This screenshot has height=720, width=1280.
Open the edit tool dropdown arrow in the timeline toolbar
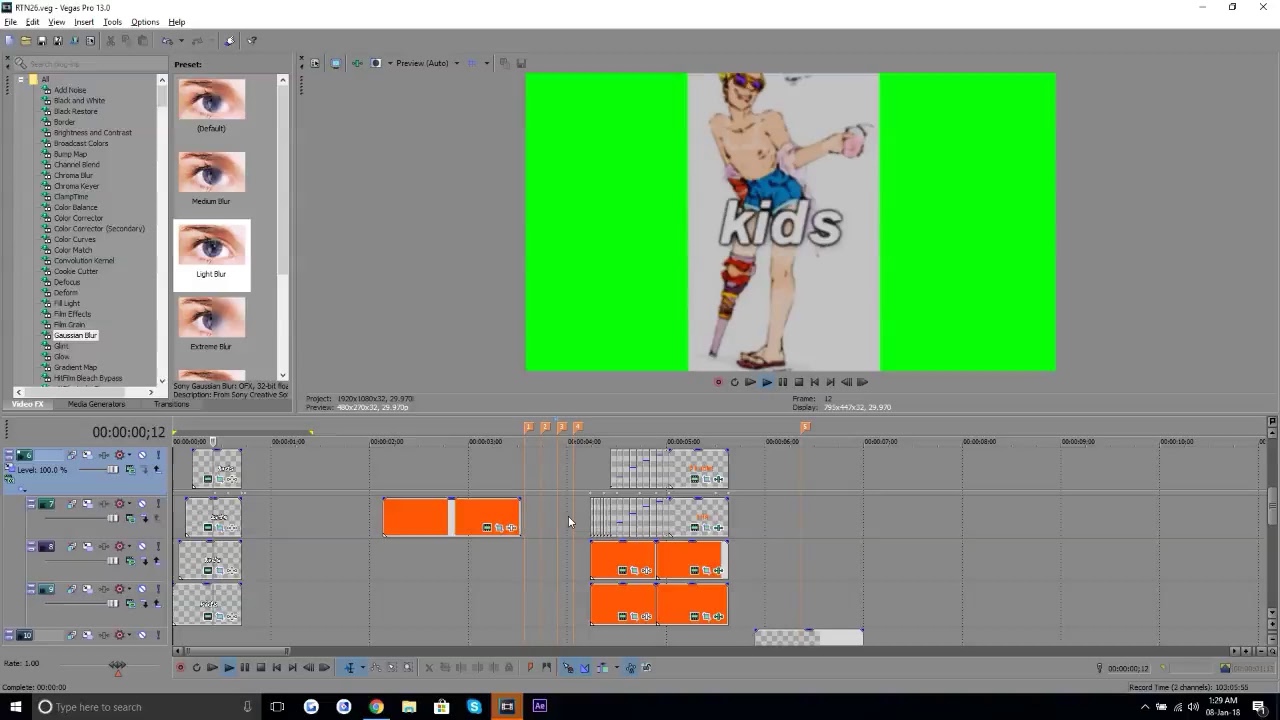point(363,668)
